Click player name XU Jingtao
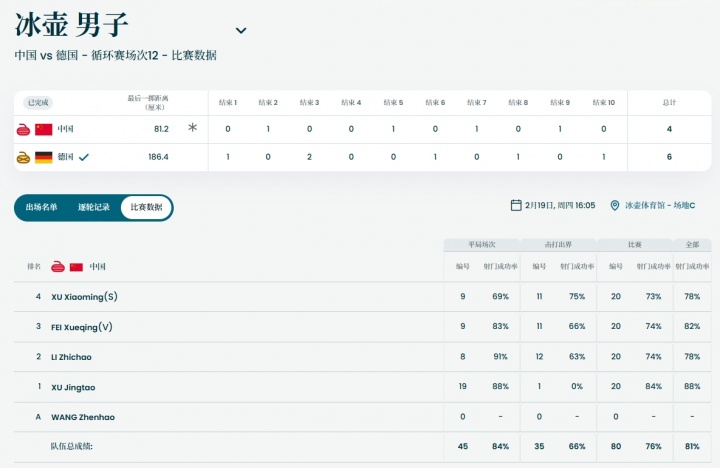The height and width of the screenshot is (468, 720). 73,387
